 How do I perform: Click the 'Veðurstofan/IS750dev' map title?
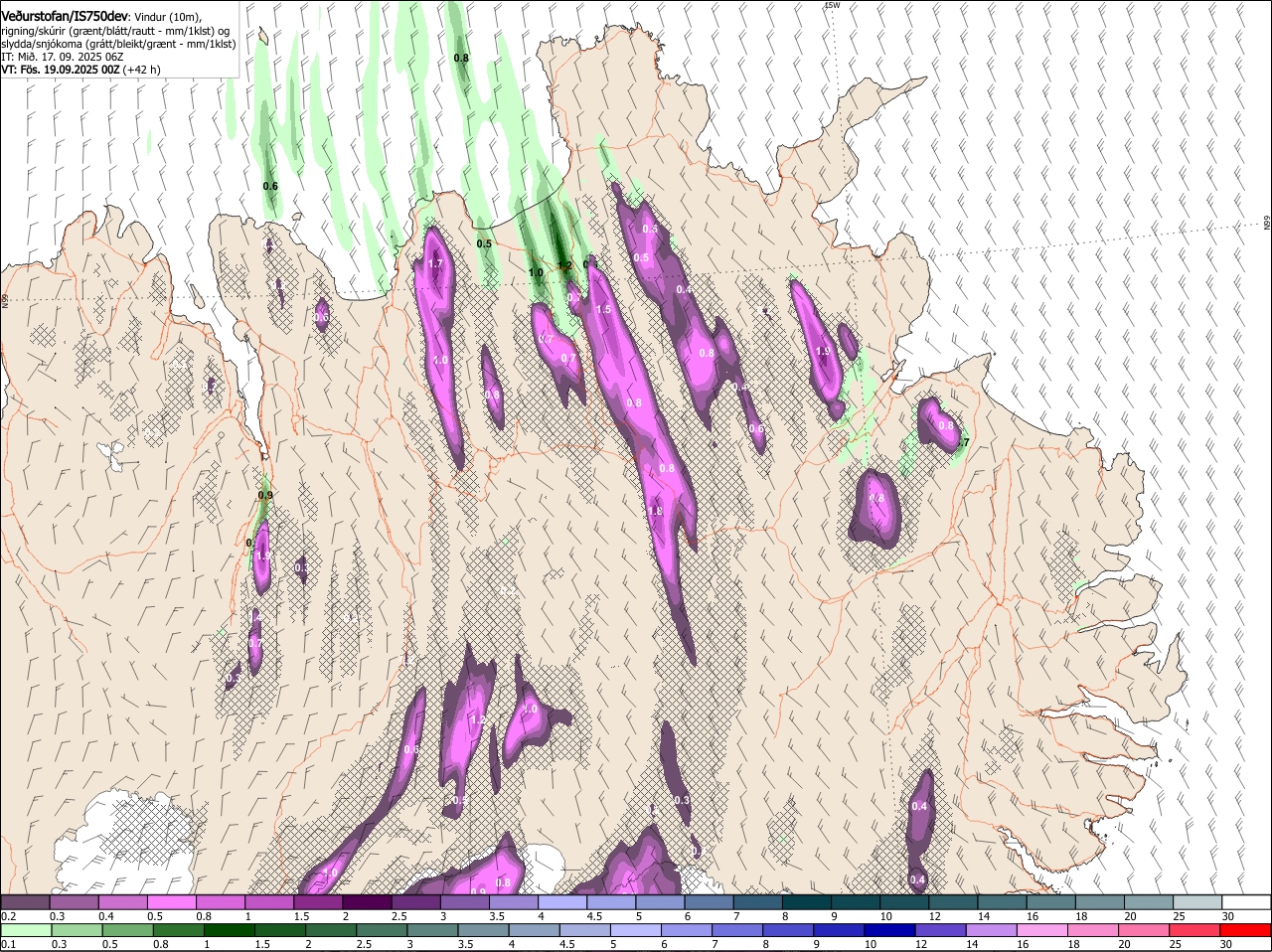click(x=65, y=16)
